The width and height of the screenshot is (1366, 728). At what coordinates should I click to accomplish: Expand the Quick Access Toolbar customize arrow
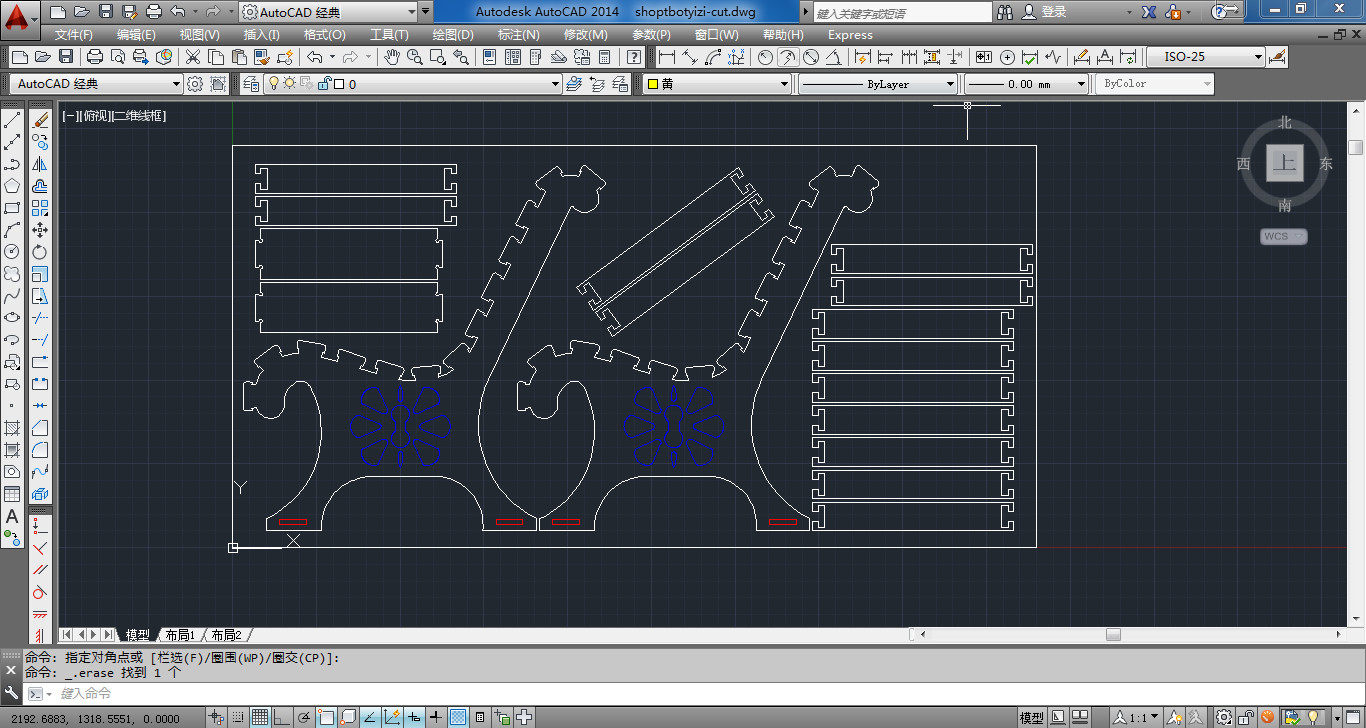coord(427,12)
